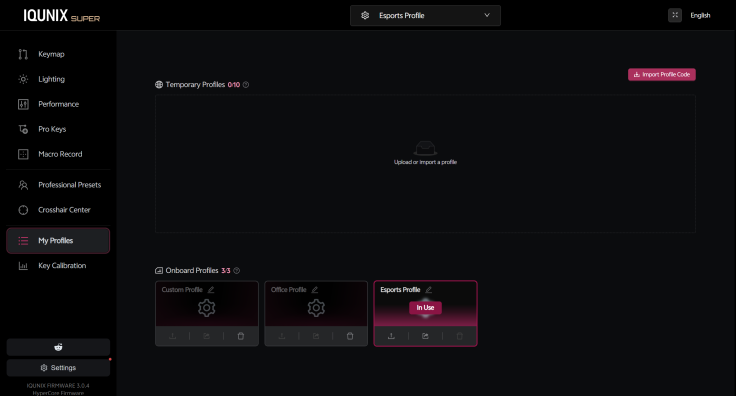Open the Reddit community link
The height and width of the screenshot is (396, 736).
[x=58, y=347]
